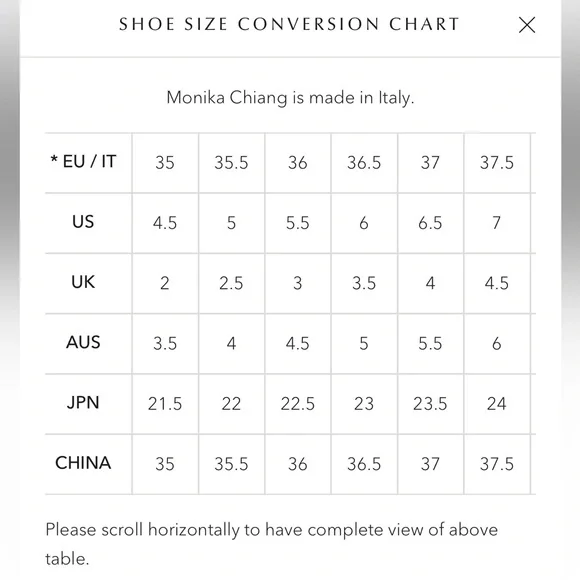Select UK size 2.5 cell
The image size is (580, 580).
[231, 283]
